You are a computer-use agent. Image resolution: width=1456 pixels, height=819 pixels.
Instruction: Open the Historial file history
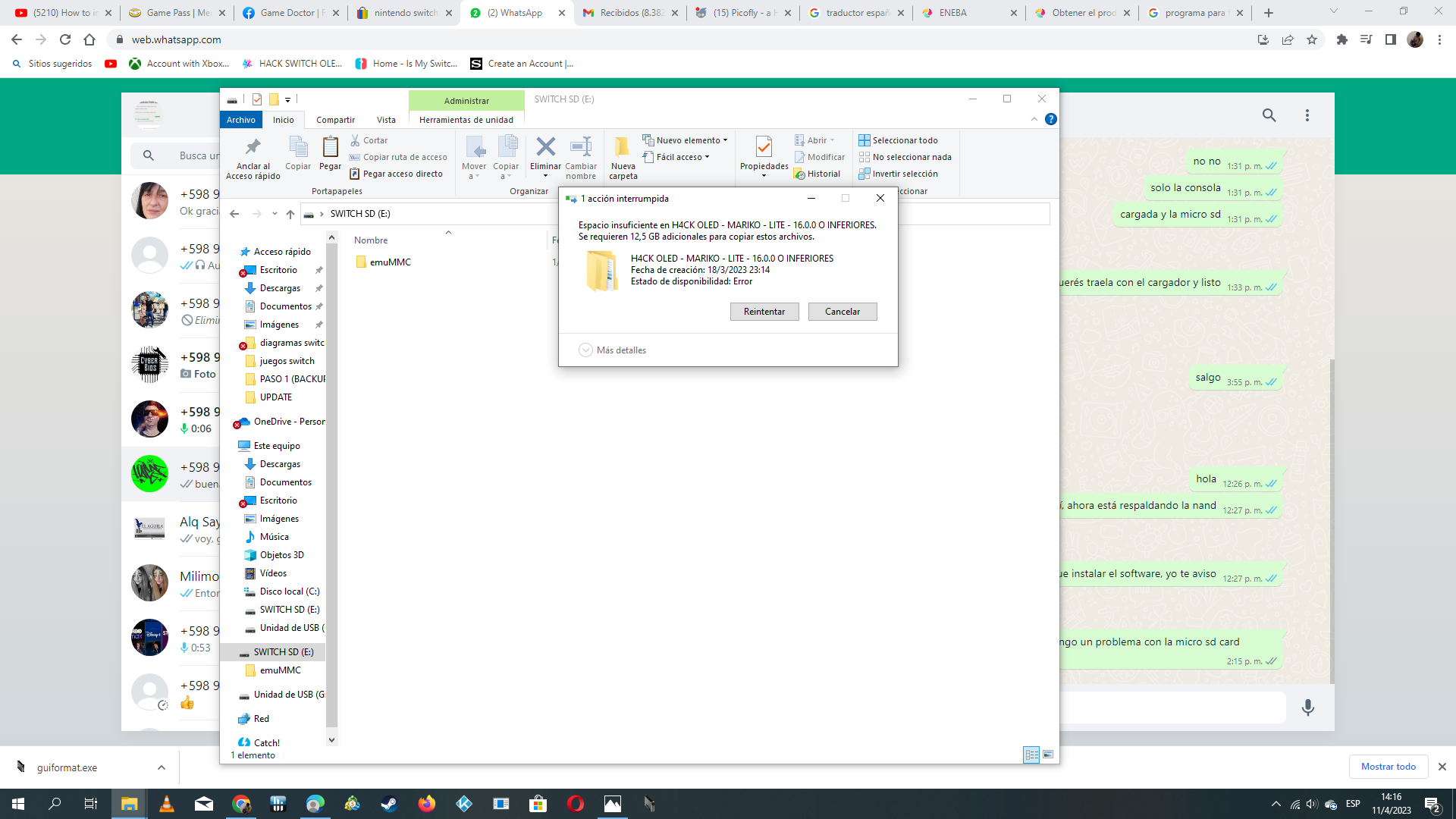[x=817, y=174]
